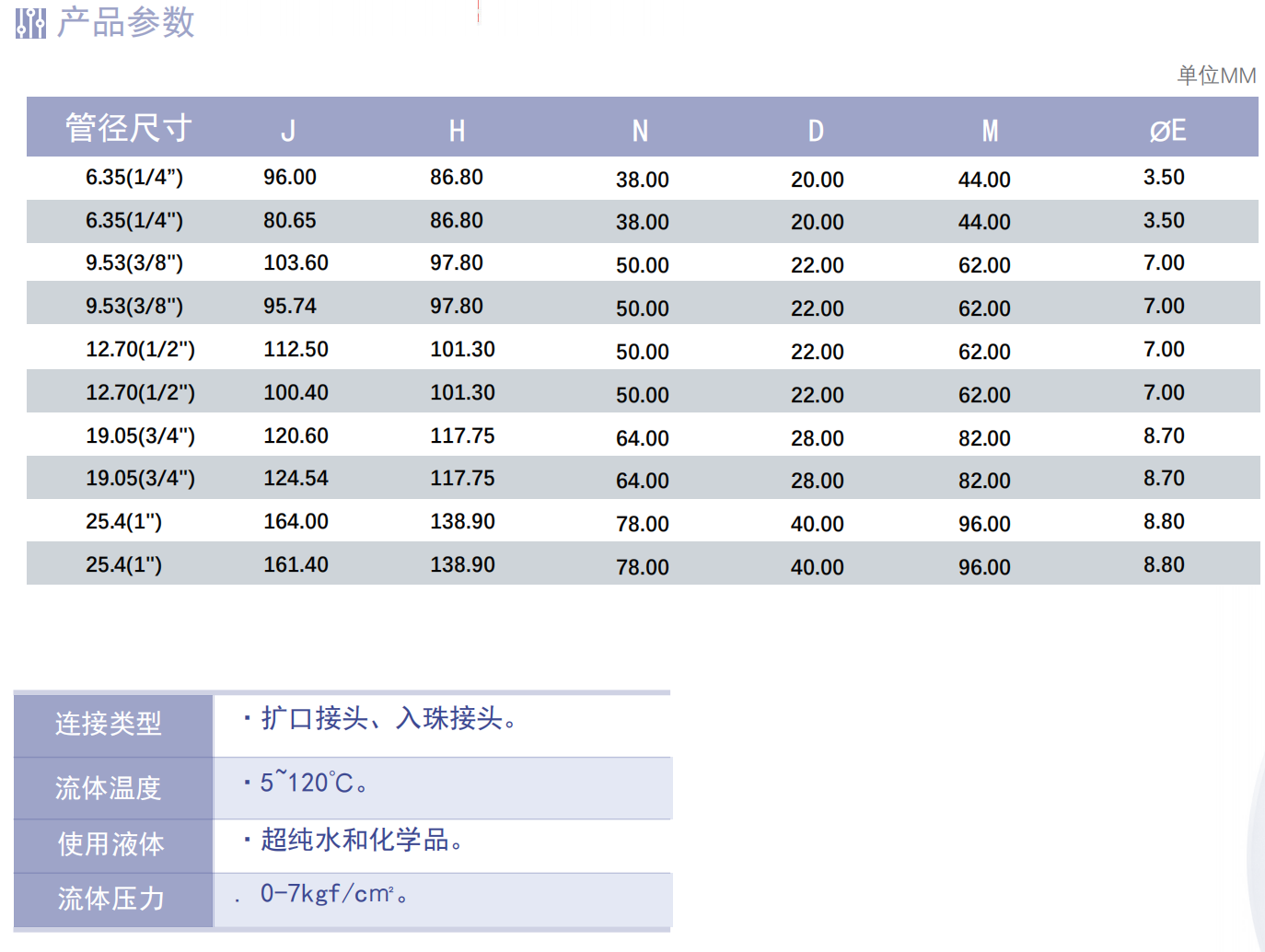Select M value 82.00 in the J 124.54 row
Viewport: 1265px width, 952px height.
click(x=984, y=481)
